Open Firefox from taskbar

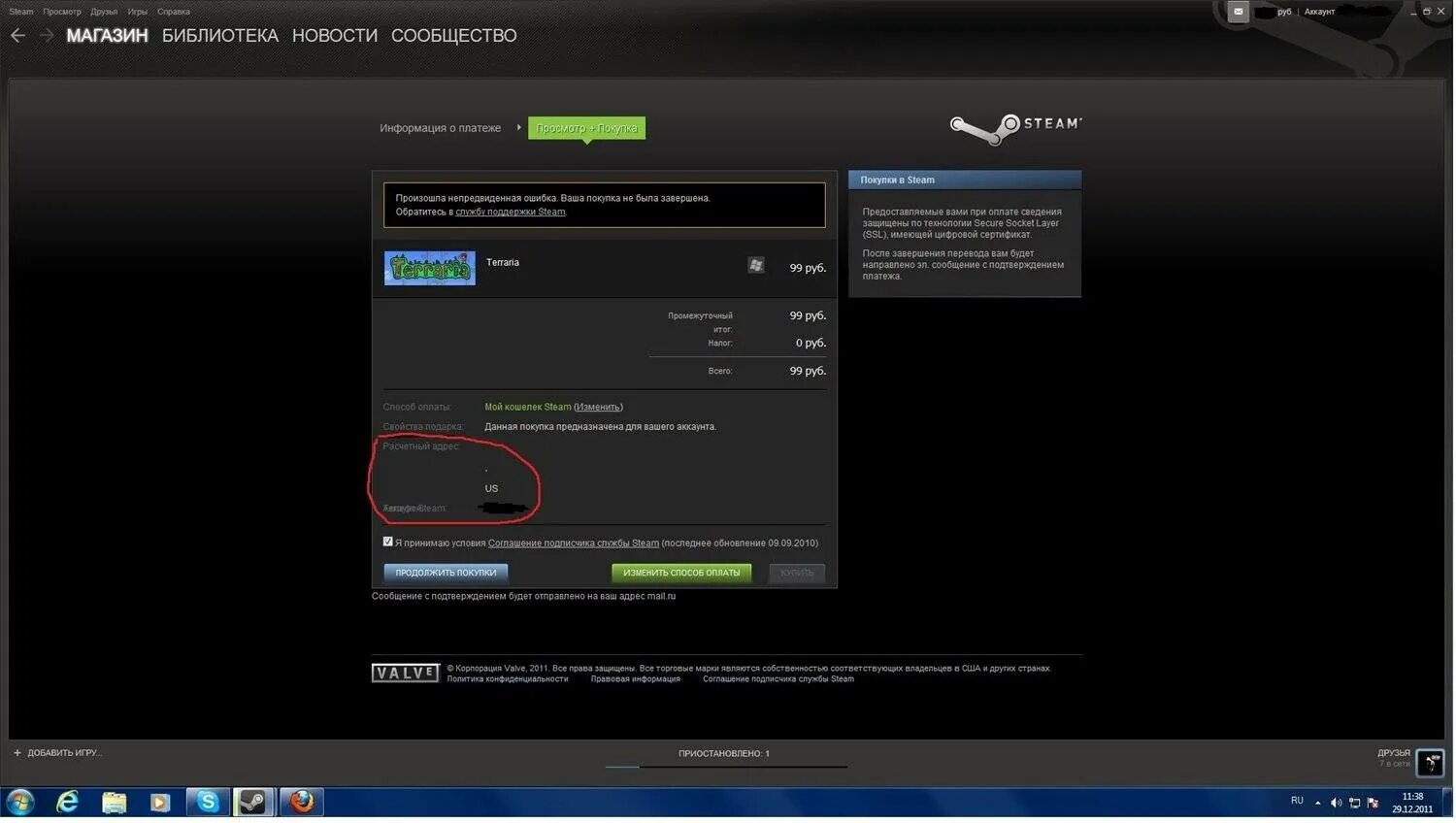(x=302, y=802)
